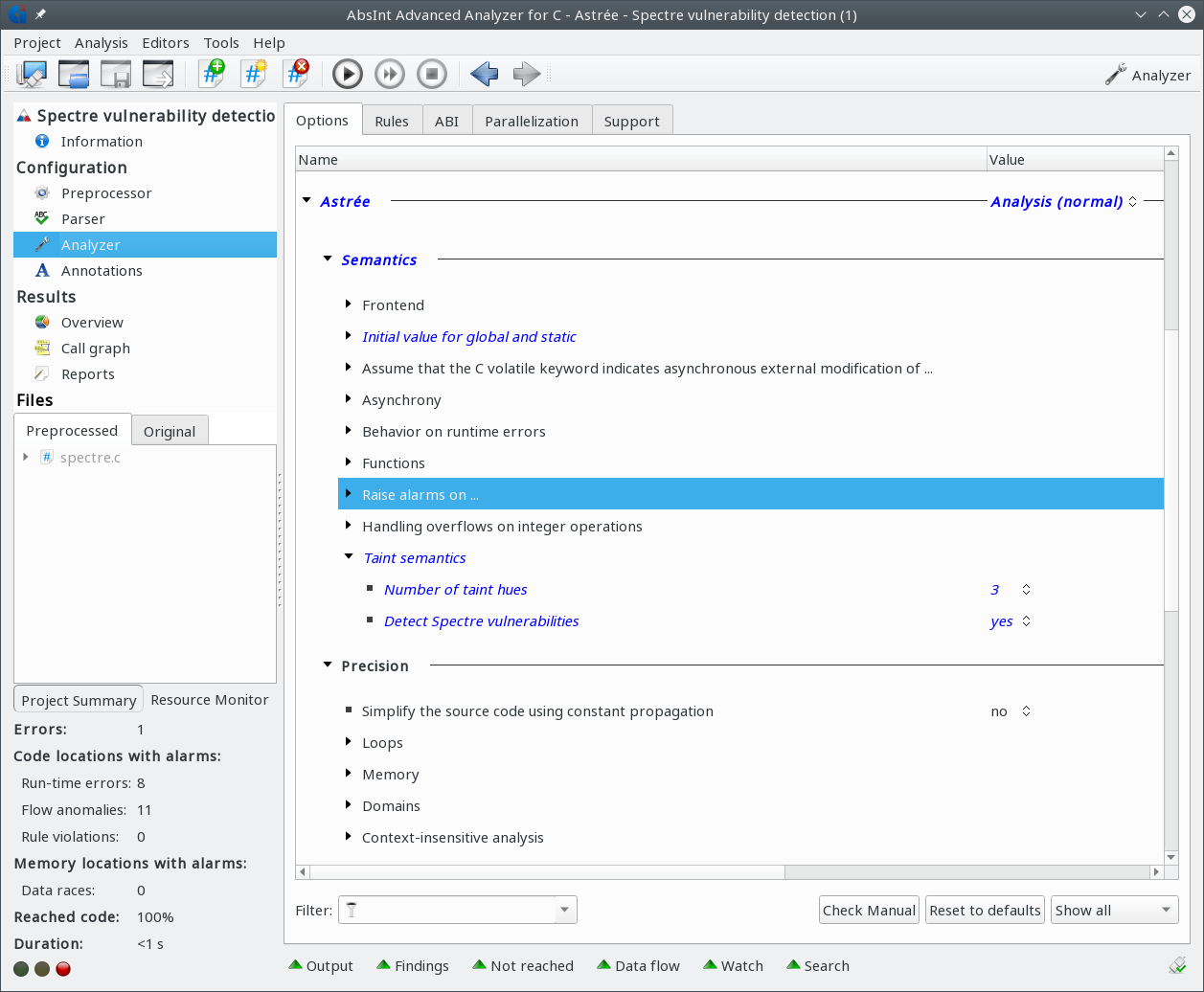The height and width of the screenshot is (992, 1204).
Task: Expand Initial value for global and static
Action: [349, 336]
